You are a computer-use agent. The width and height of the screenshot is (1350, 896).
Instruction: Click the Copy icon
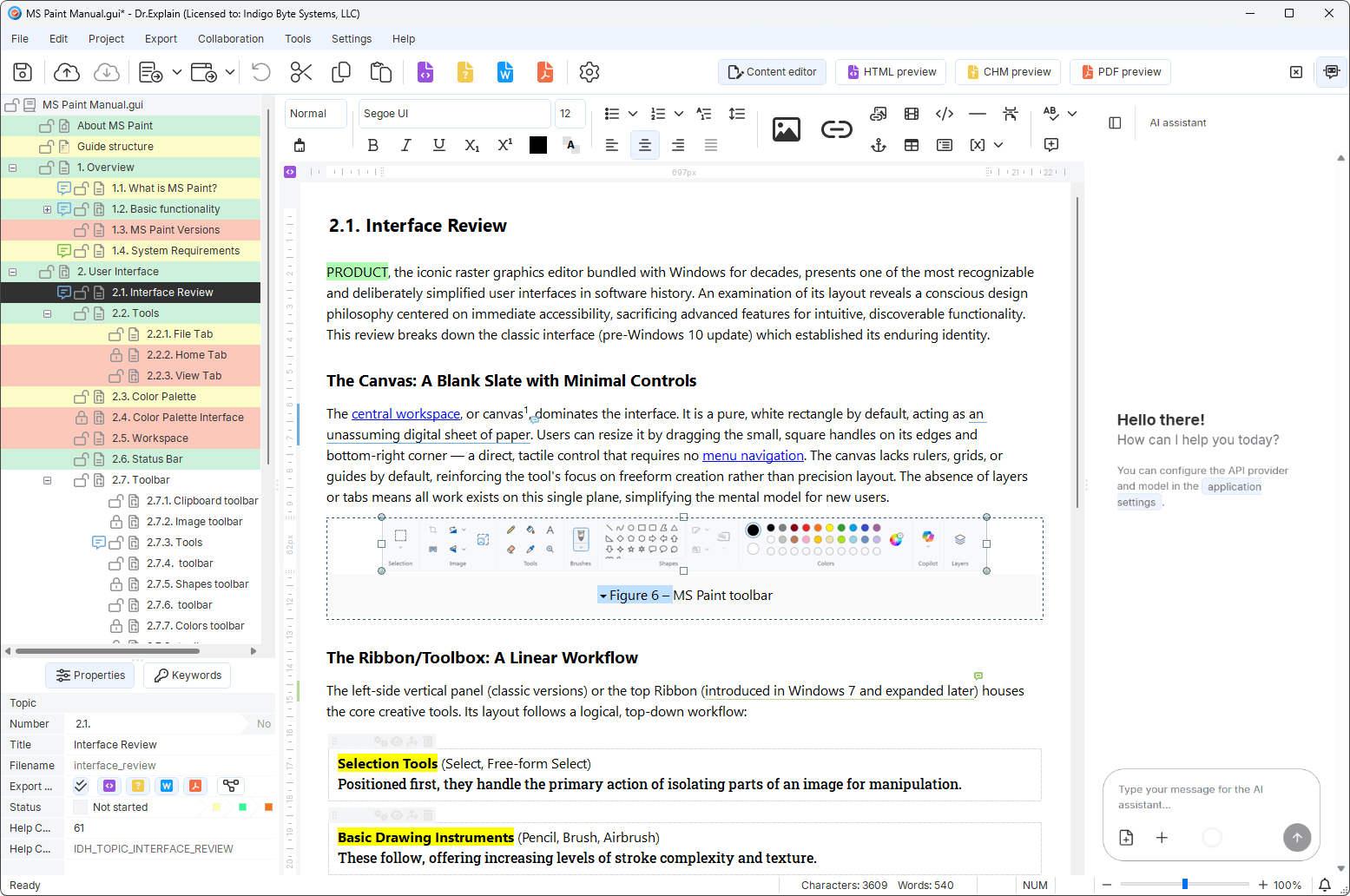click(341, 72)
